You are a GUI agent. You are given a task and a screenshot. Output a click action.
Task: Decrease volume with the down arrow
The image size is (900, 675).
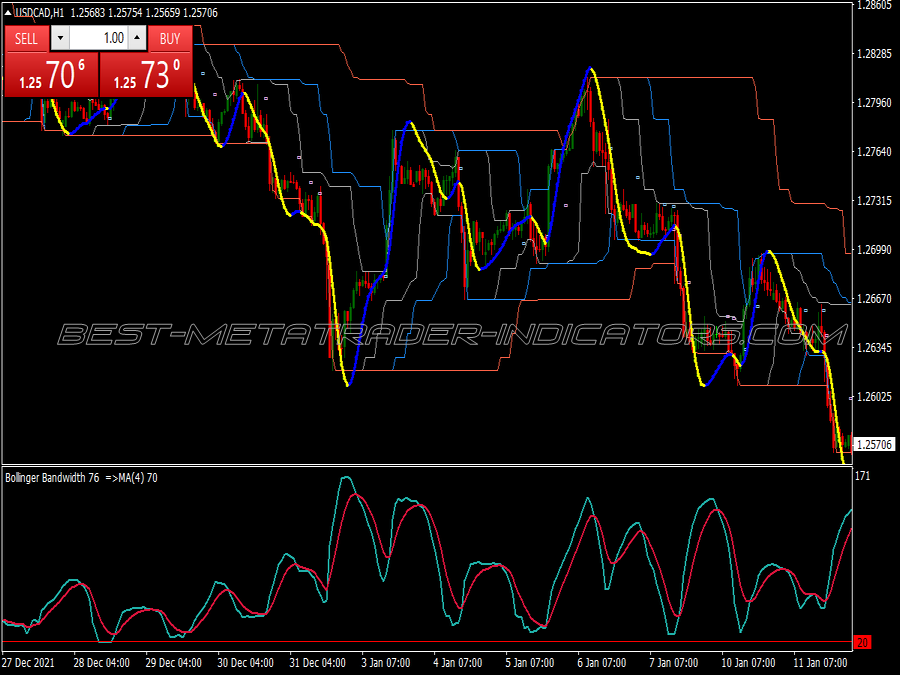[x=60, y=38]
